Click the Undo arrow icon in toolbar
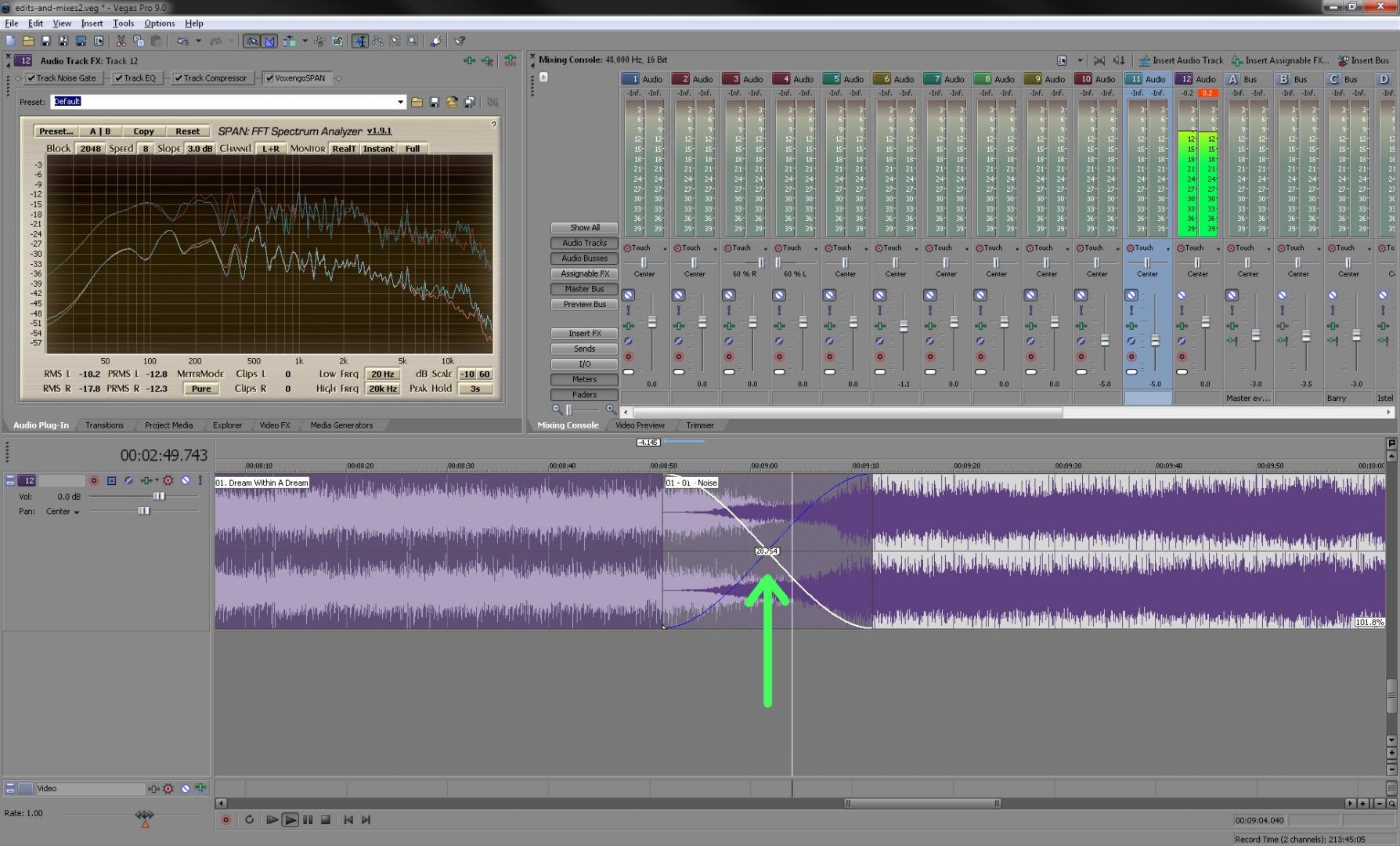Image resolution: width=1400 pixels, height=846 pixels. [182, 41]
